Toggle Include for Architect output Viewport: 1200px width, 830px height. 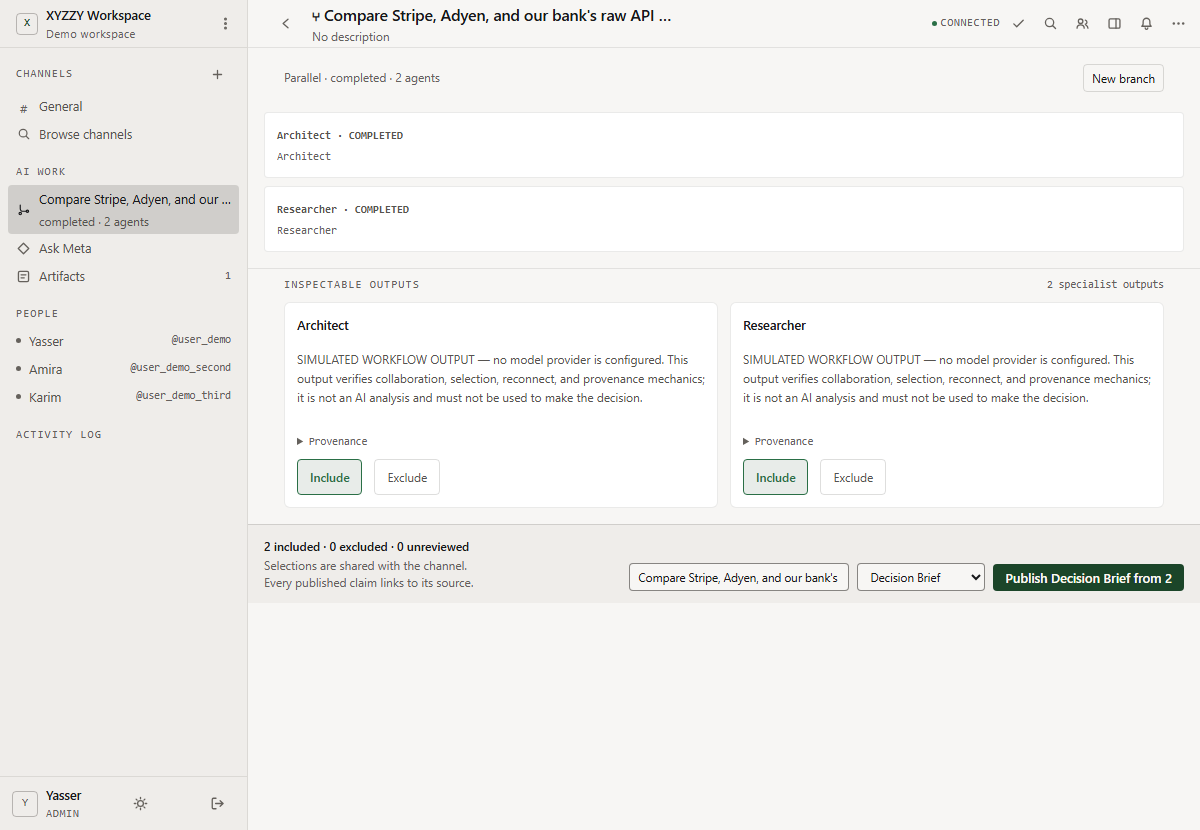pyautogui.click(x=329, y=477)
